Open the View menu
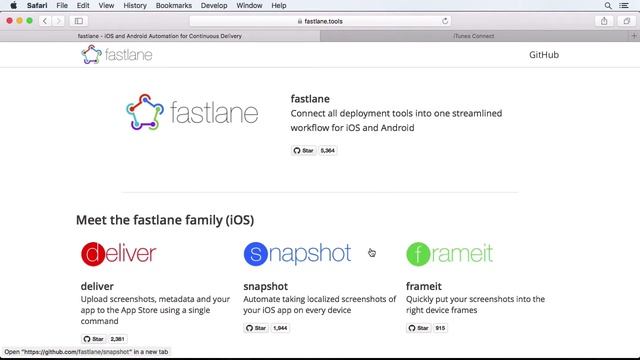This screenshot has height=360, width=640. pos(106,6)
